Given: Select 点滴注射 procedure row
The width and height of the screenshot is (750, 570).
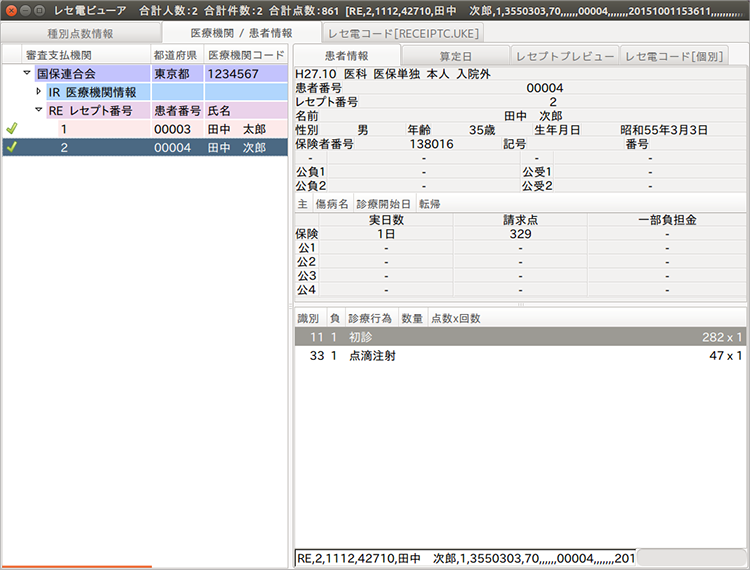Looking at the screenshot, I should point(520,355).
